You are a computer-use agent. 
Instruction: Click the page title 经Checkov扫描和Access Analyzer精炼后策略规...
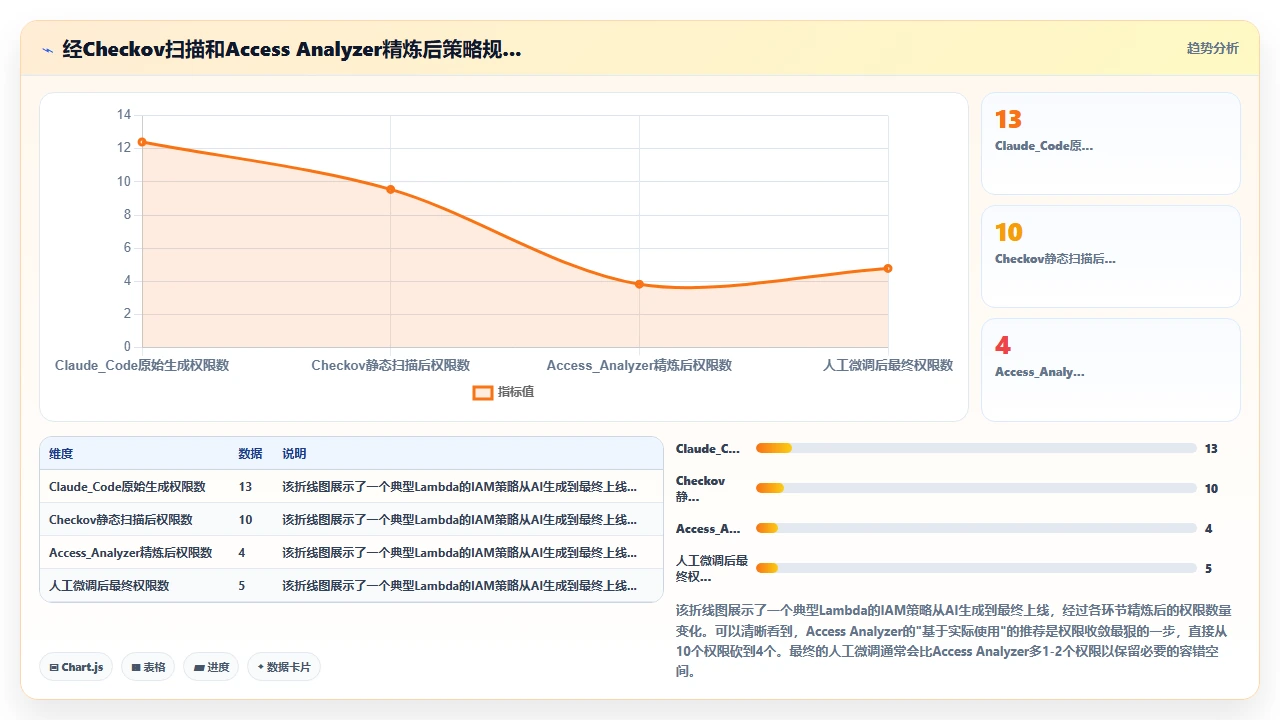291,49
